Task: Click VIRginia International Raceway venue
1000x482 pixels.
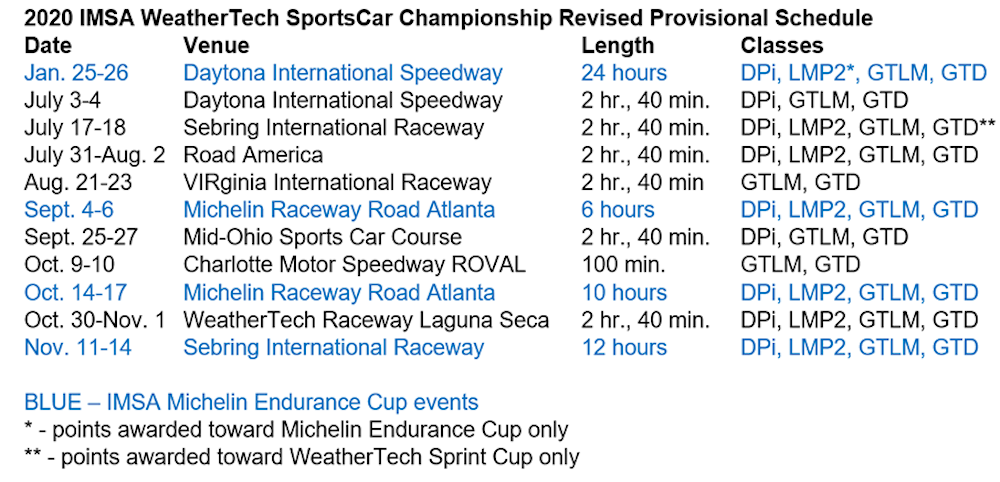Action: coord(337,183)
